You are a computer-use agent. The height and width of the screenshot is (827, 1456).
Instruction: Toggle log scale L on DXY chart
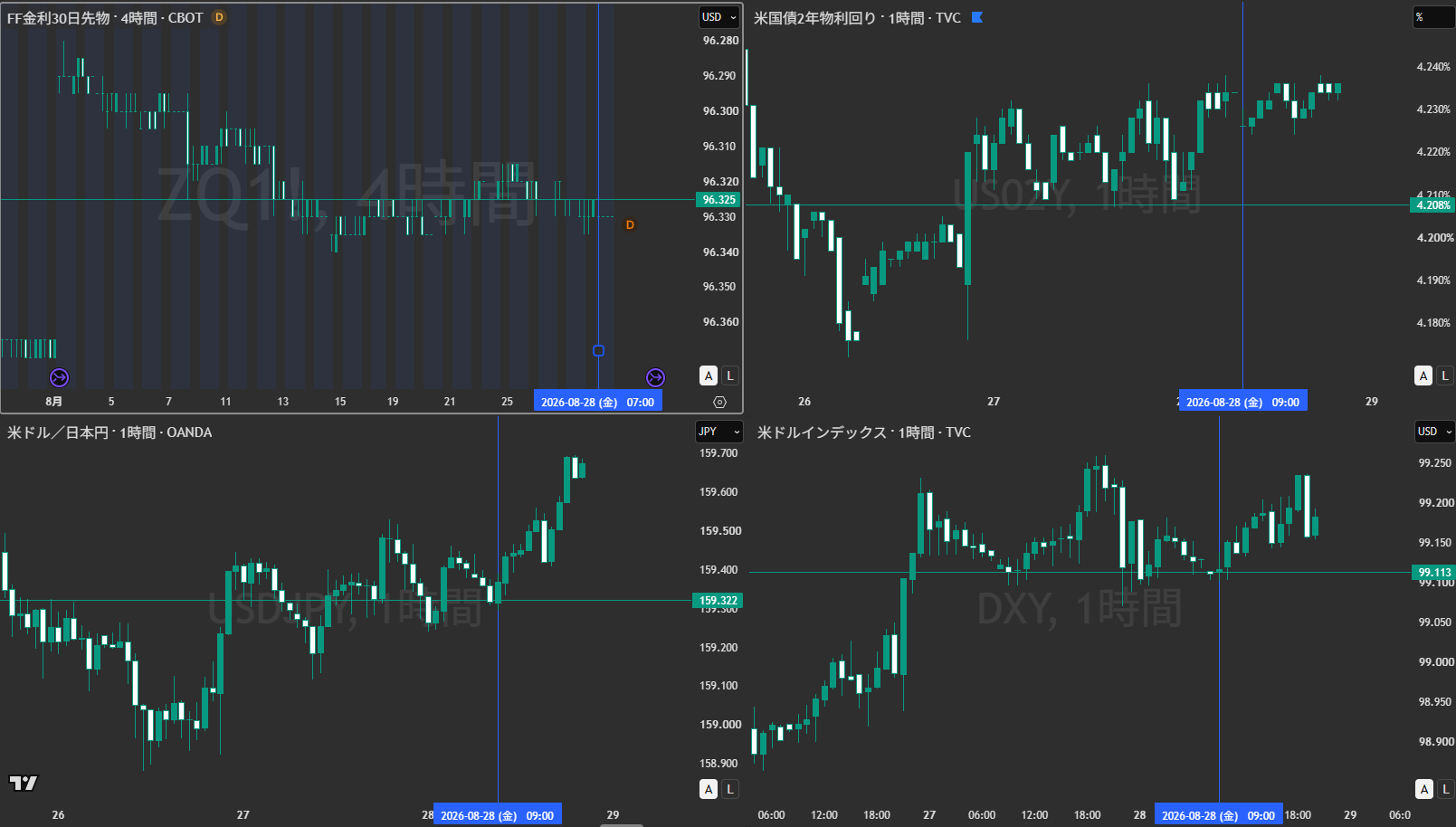(1445, 789)
